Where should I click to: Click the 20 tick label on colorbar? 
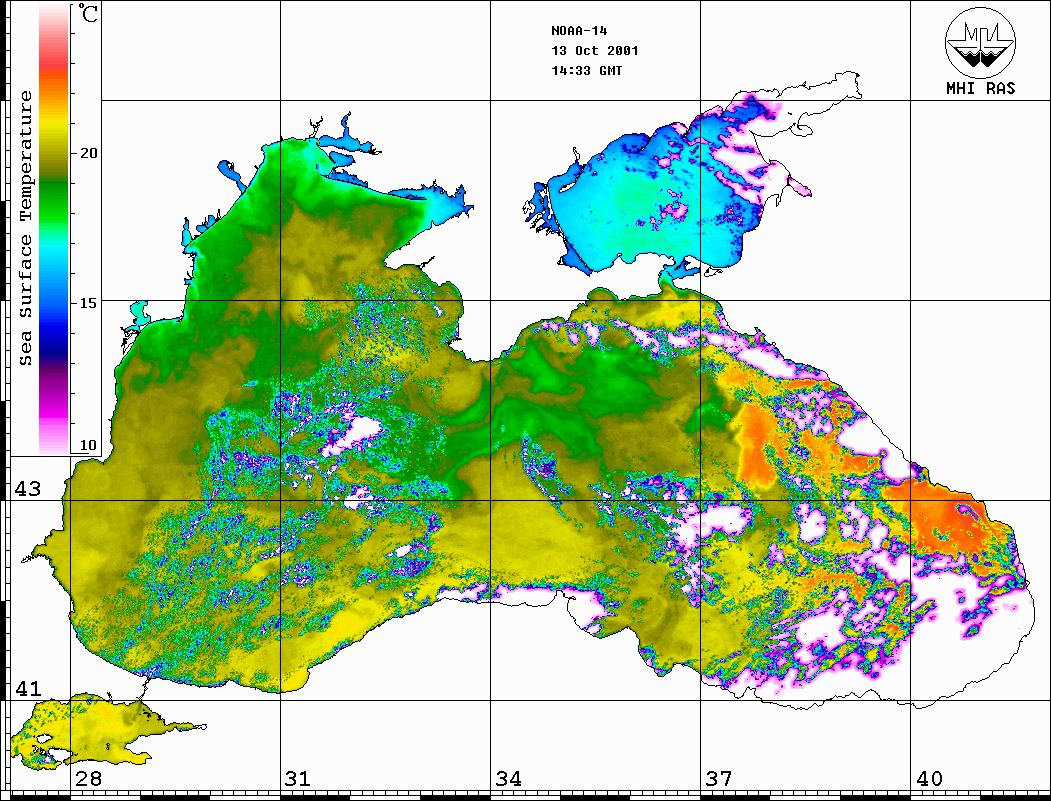pos(88,153)
